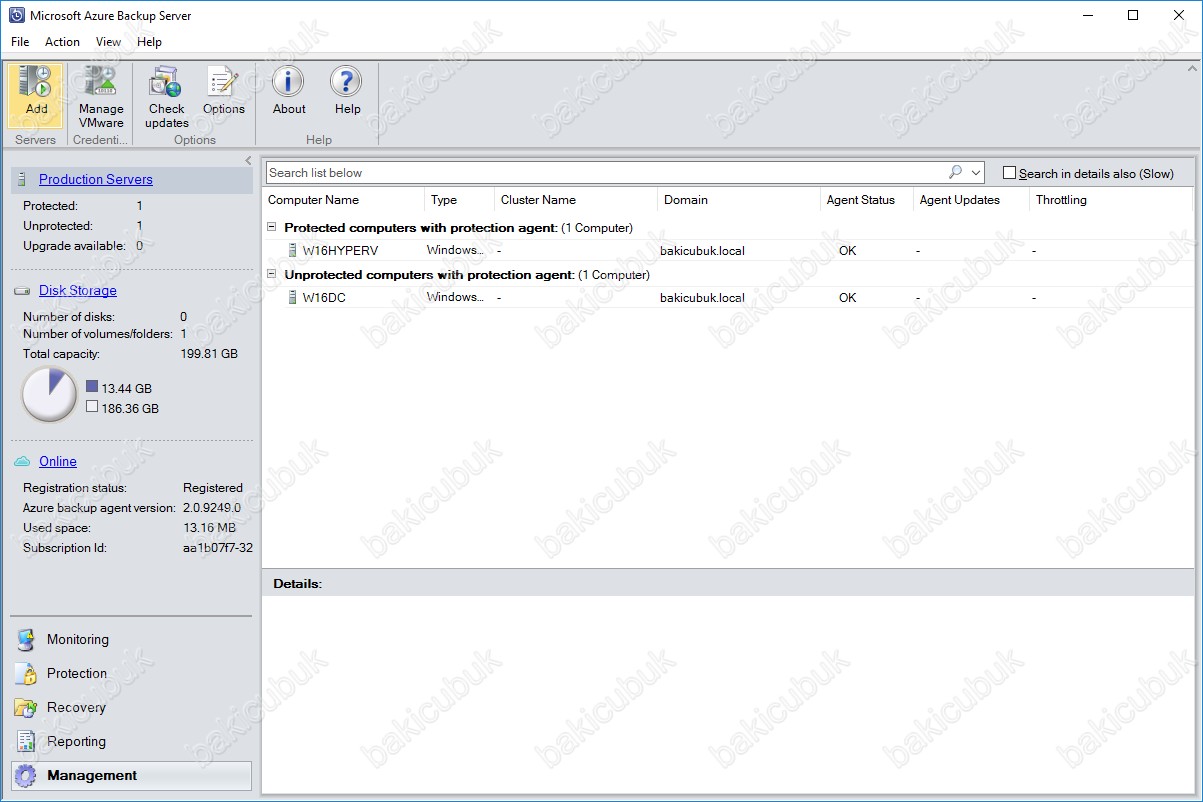Click the Management gear icon
Image resolution: width=1203 pixels, height=802 pixels.
coord(27,776)
